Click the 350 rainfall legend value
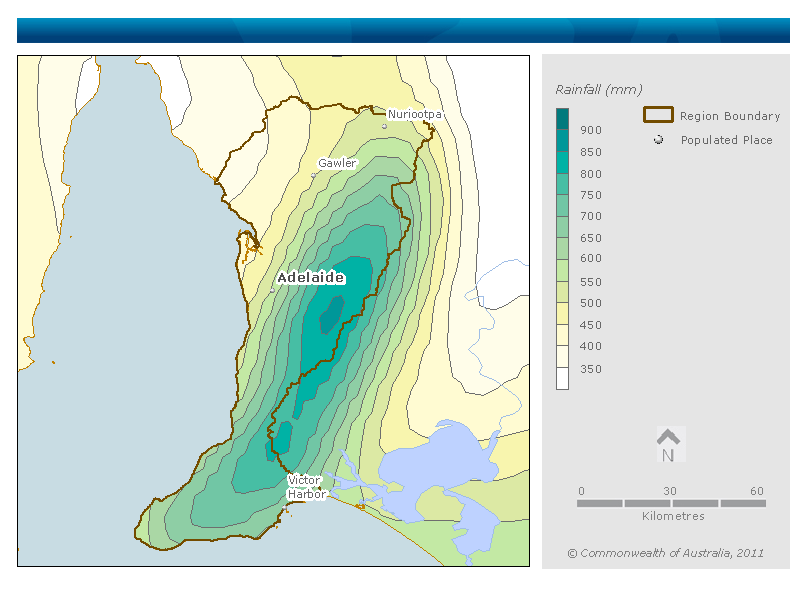This screenshot has width=790, height=594. [x=590, y=369]
